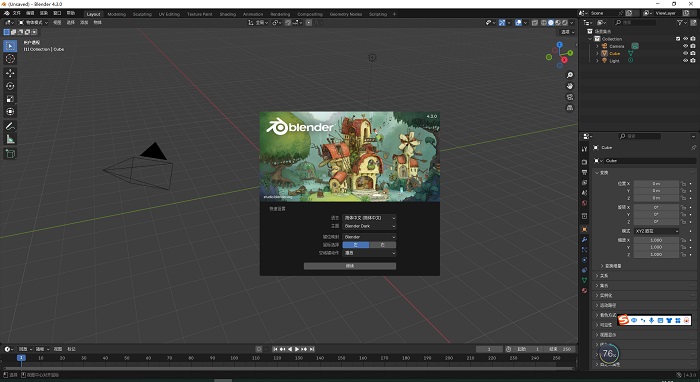Click the Blender logo in top menu bar

point(6,13)
